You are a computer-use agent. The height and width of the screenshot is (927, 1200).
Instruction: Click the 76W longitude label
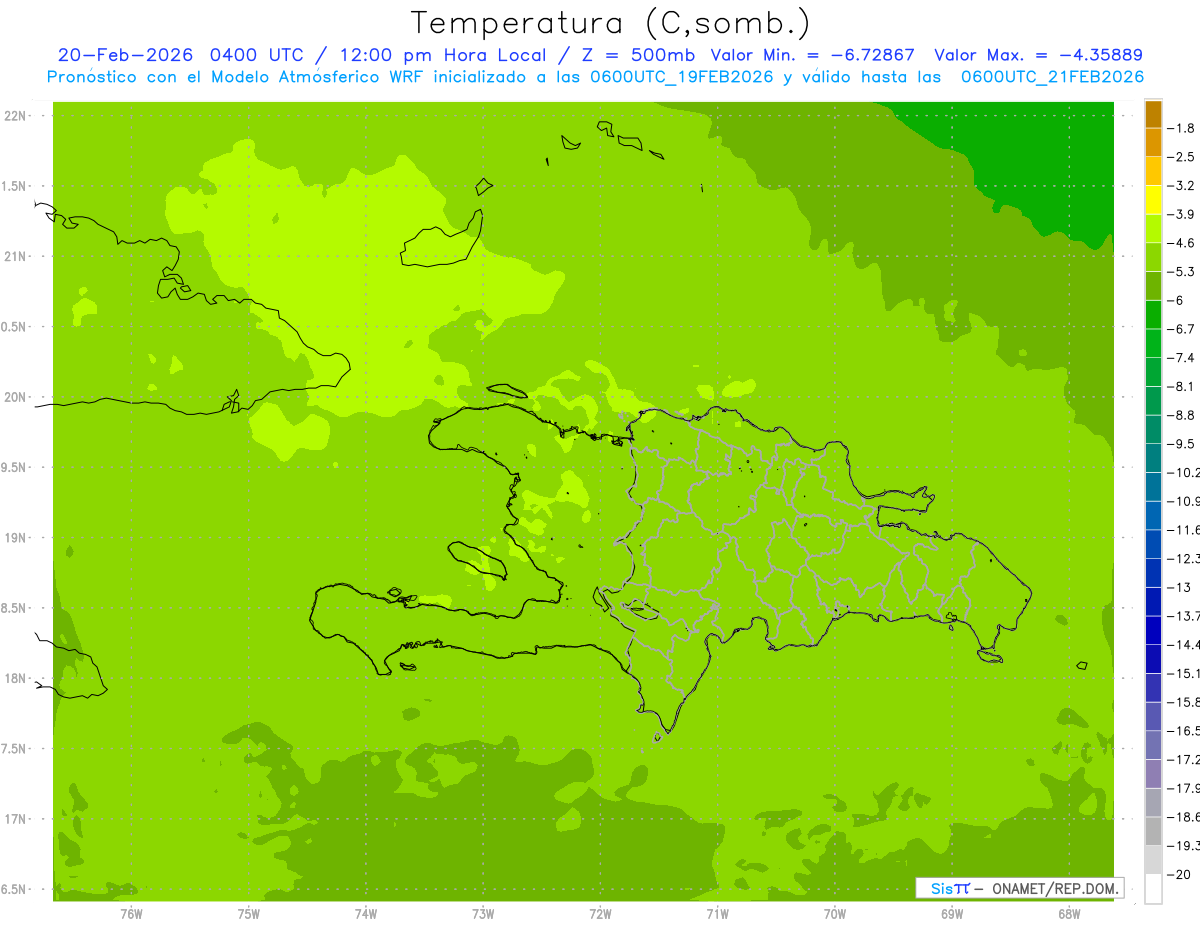point(131,914)
